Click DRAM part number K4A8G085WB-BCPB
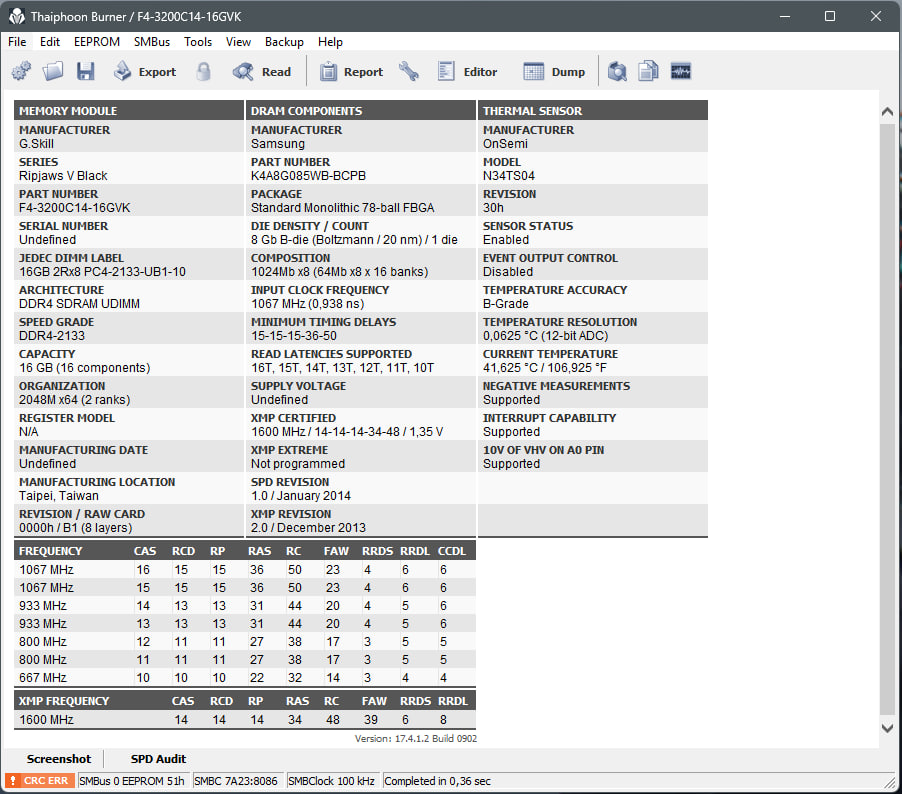The width and height of the screenshot is (902, 794). click(x=308, y=175)
